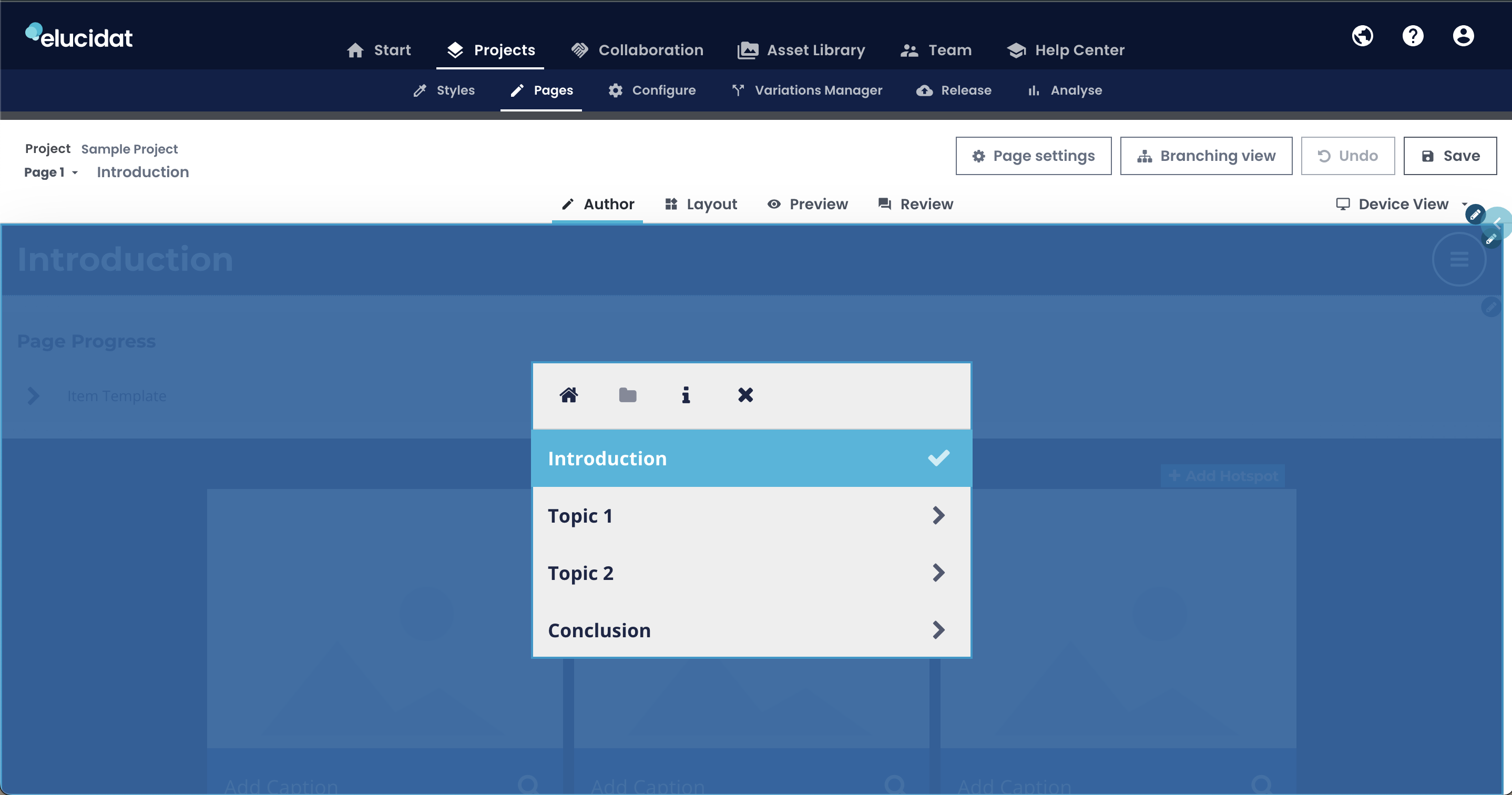The height and width of the screenshot is (795, 1512).
Task: Switch to Review mode
Action: [916, 203]
